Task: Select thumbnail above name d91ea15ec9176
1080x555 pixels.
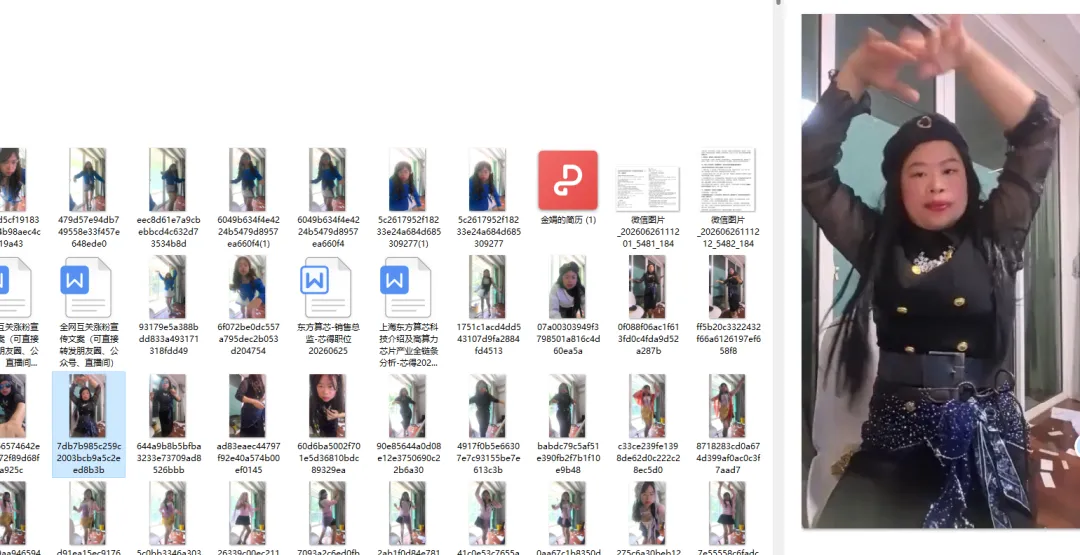Action: pyautogui.click(x=87, y=513)
